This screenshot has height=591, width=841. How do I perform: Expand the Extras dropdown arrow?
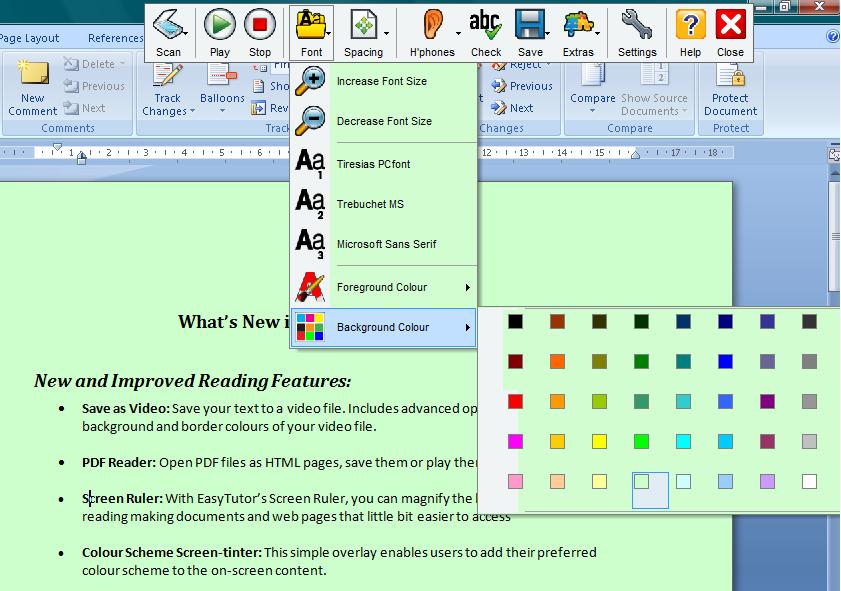point(597,33)
